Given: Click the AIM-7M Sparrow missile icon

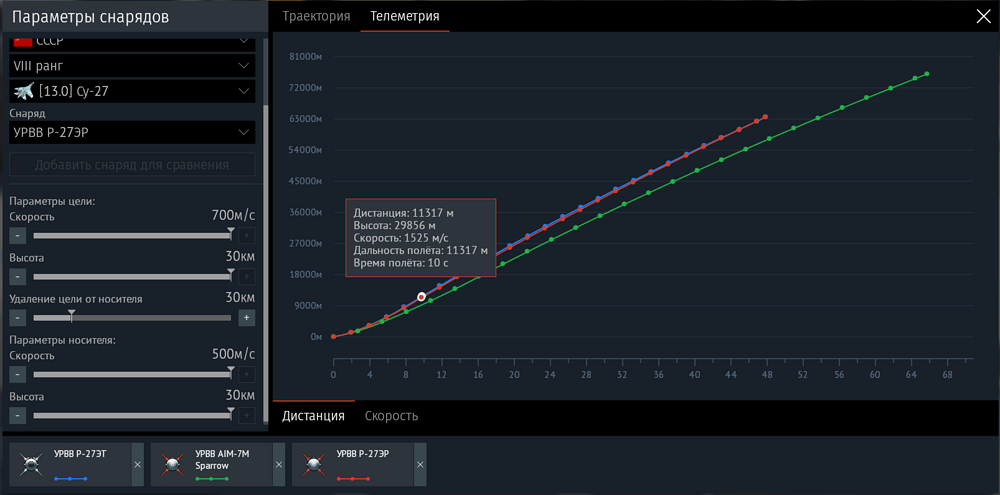Looking at the screenshot, I should pyautogui.click(x=171, y=464).
